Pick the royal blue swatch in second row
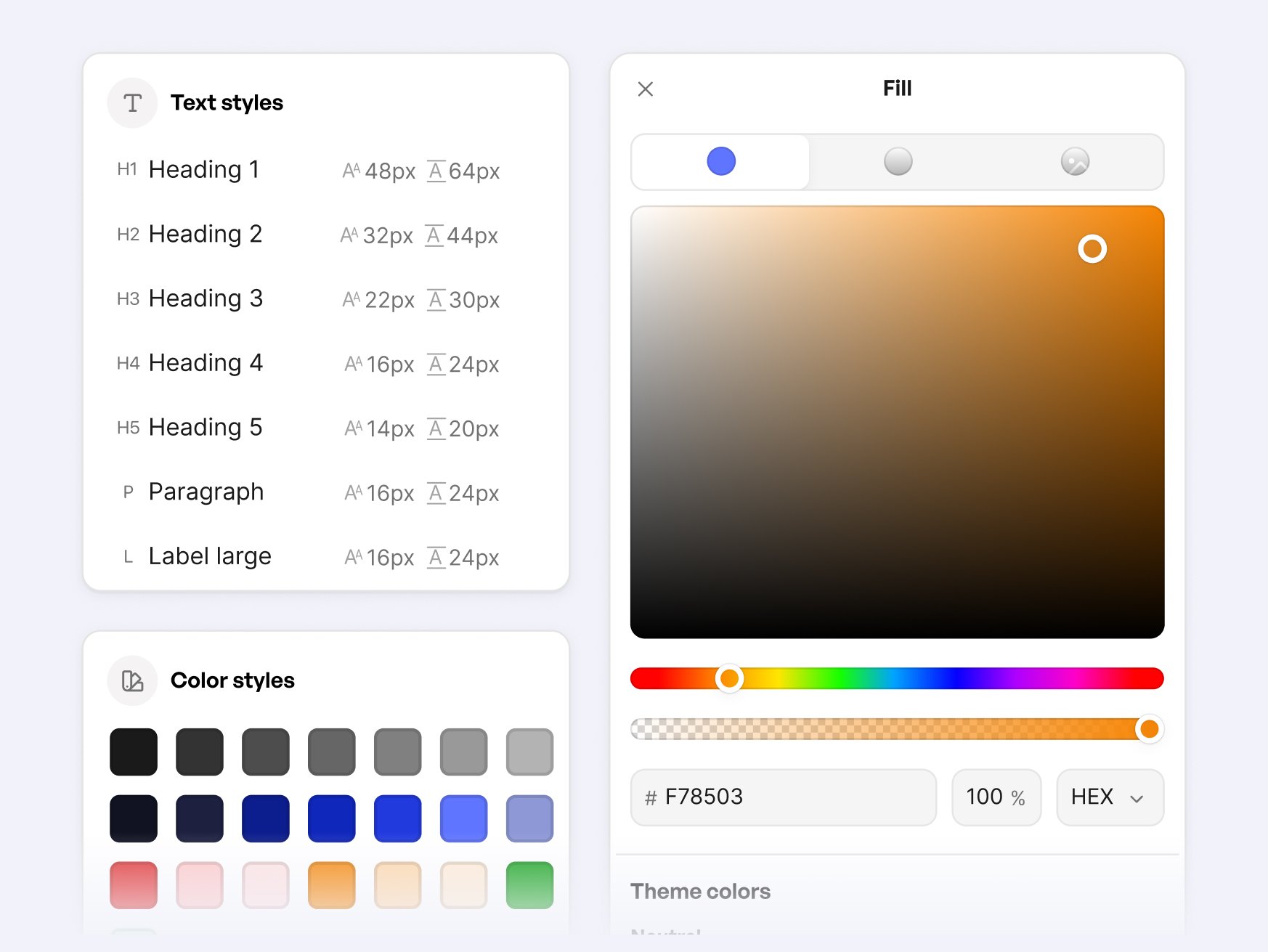 pos(398,819)
